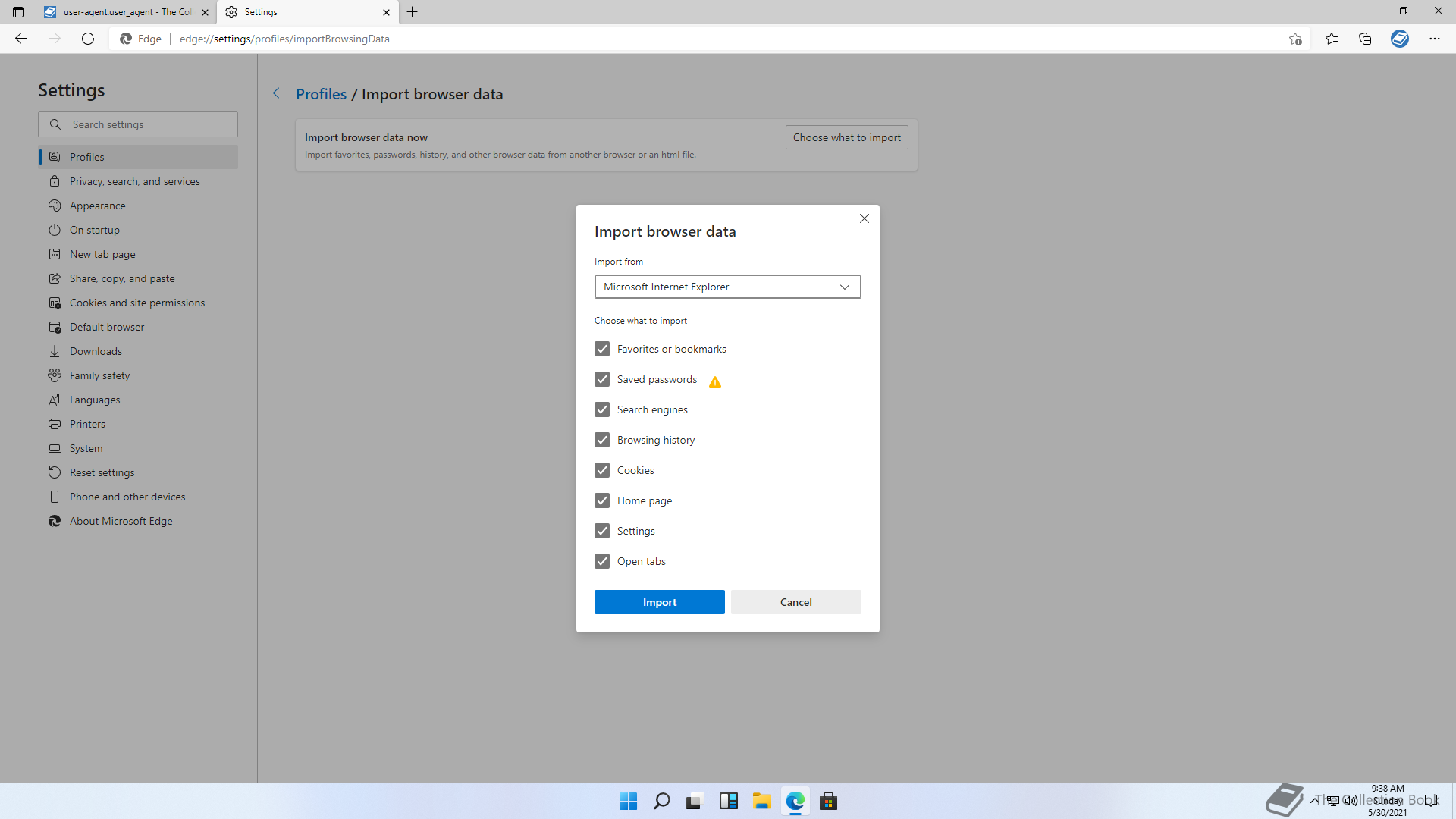Click the browser forward arrow button
The width and height of the screenshot is (1456, 819).
[55, 39]
